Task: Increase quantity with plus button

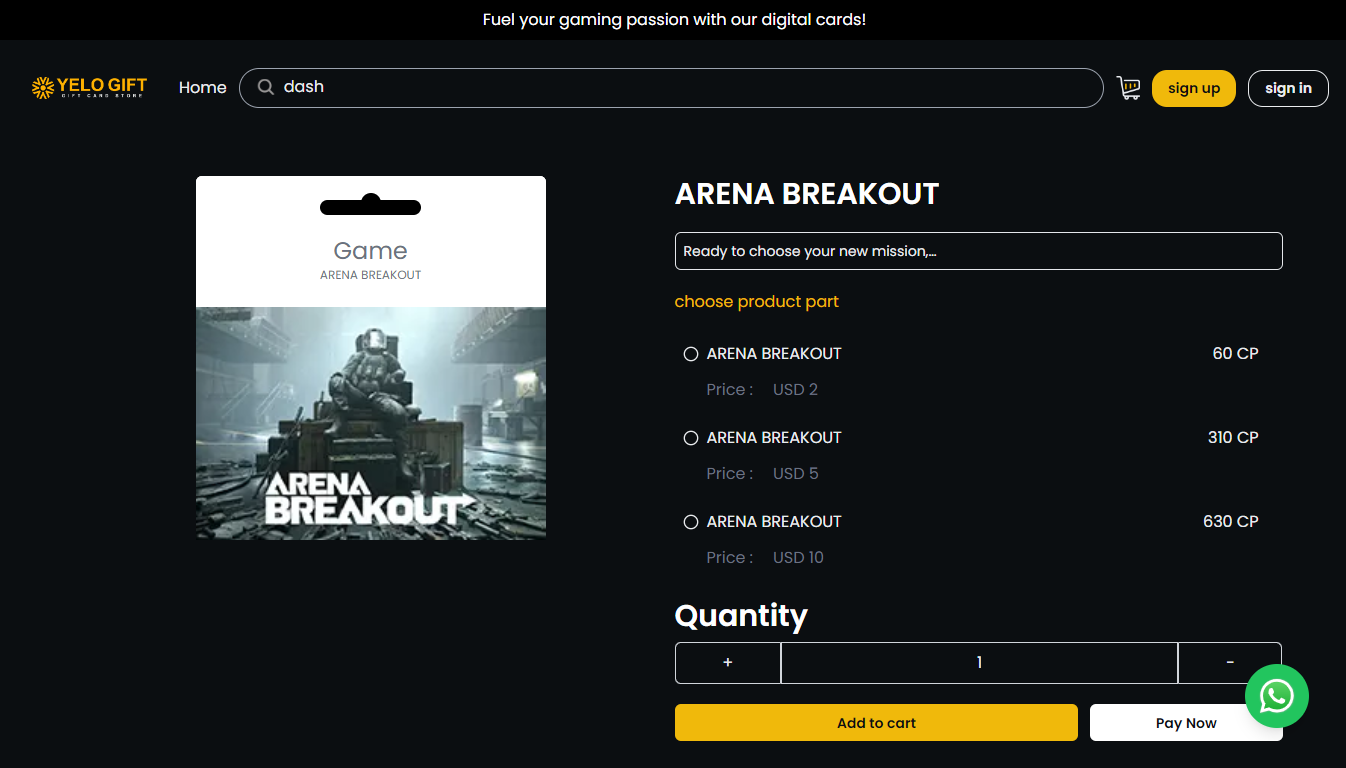Action: pos(728,663)
